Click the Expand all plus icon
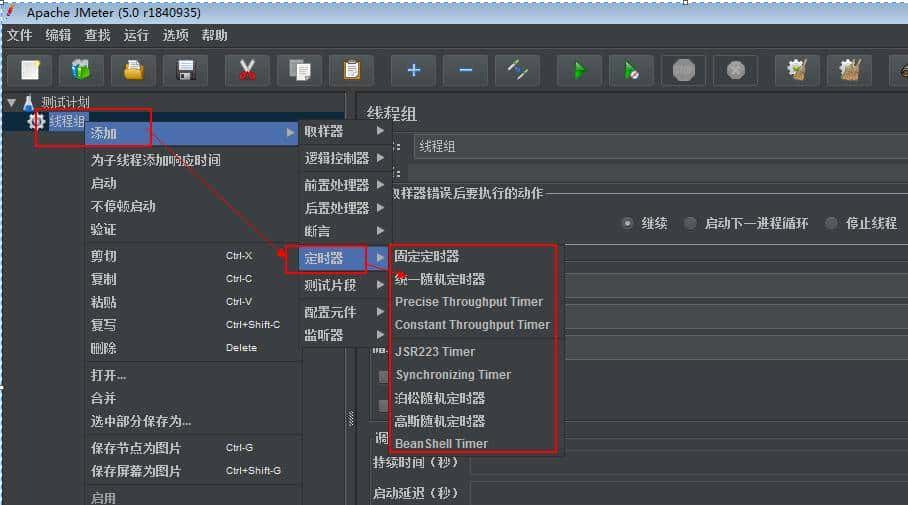 [413, 71]
